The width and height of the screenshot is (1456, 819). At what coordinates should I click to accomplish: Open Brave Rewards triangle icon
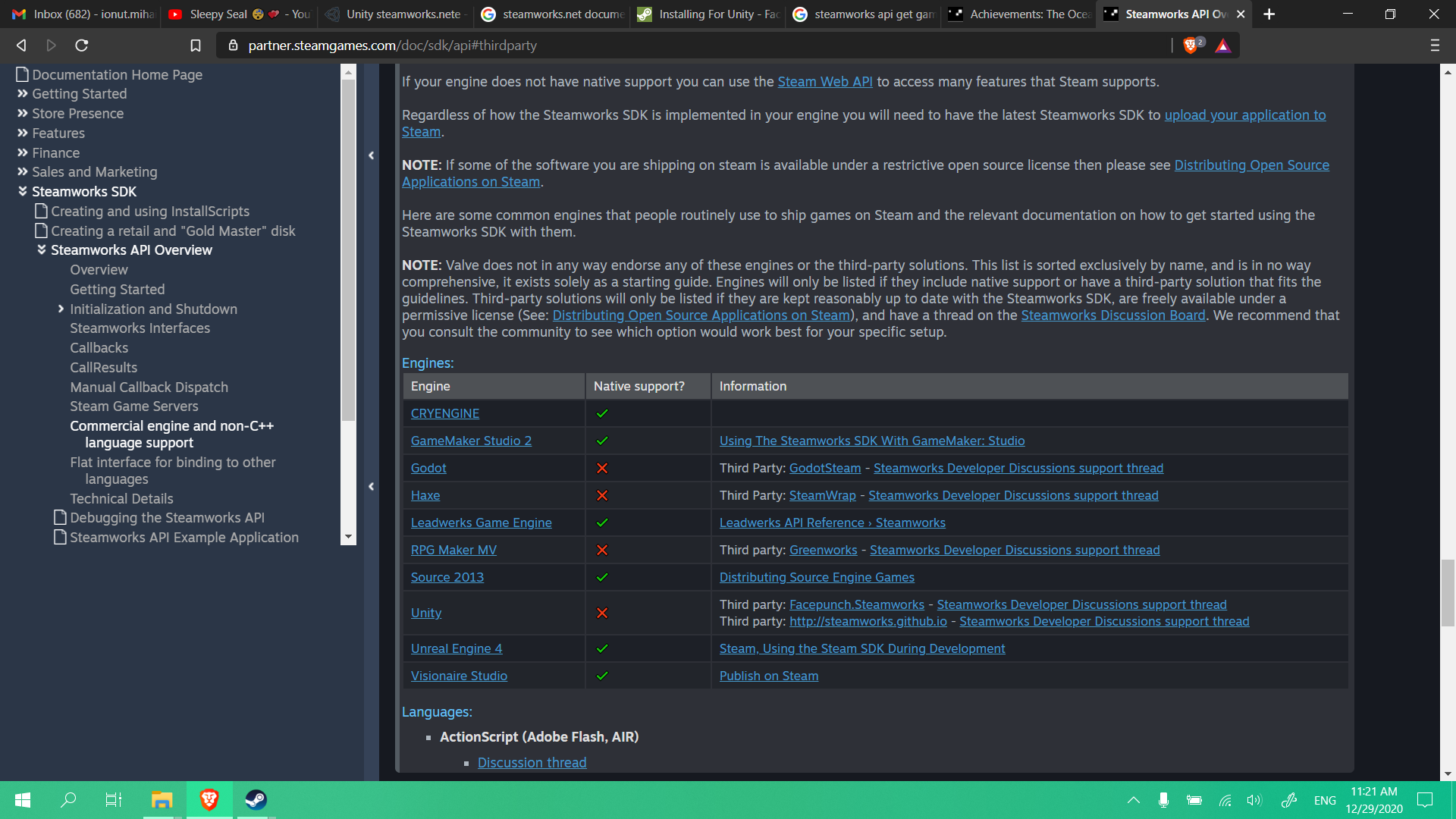(1222, 45)
